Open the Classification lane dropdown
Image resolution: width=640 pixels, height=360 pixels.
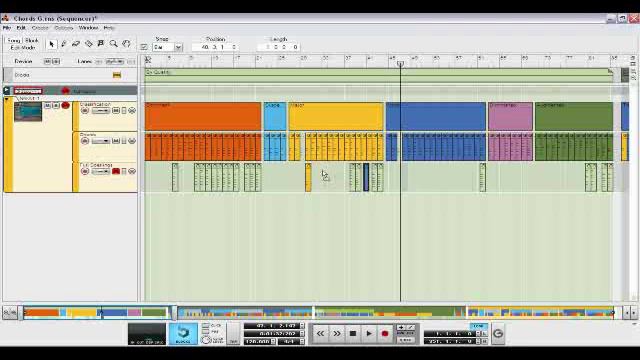(x=101, y=111)
